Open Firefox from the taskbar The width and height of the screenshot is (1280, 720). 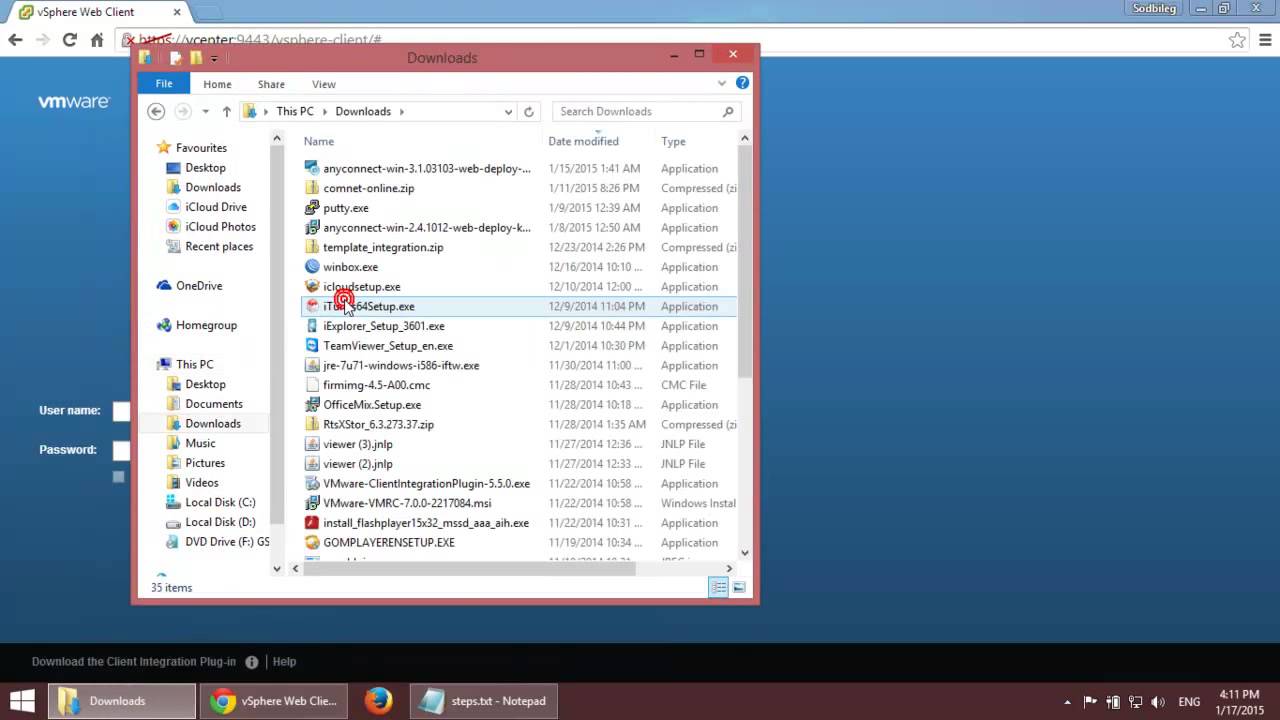(378, 701)
